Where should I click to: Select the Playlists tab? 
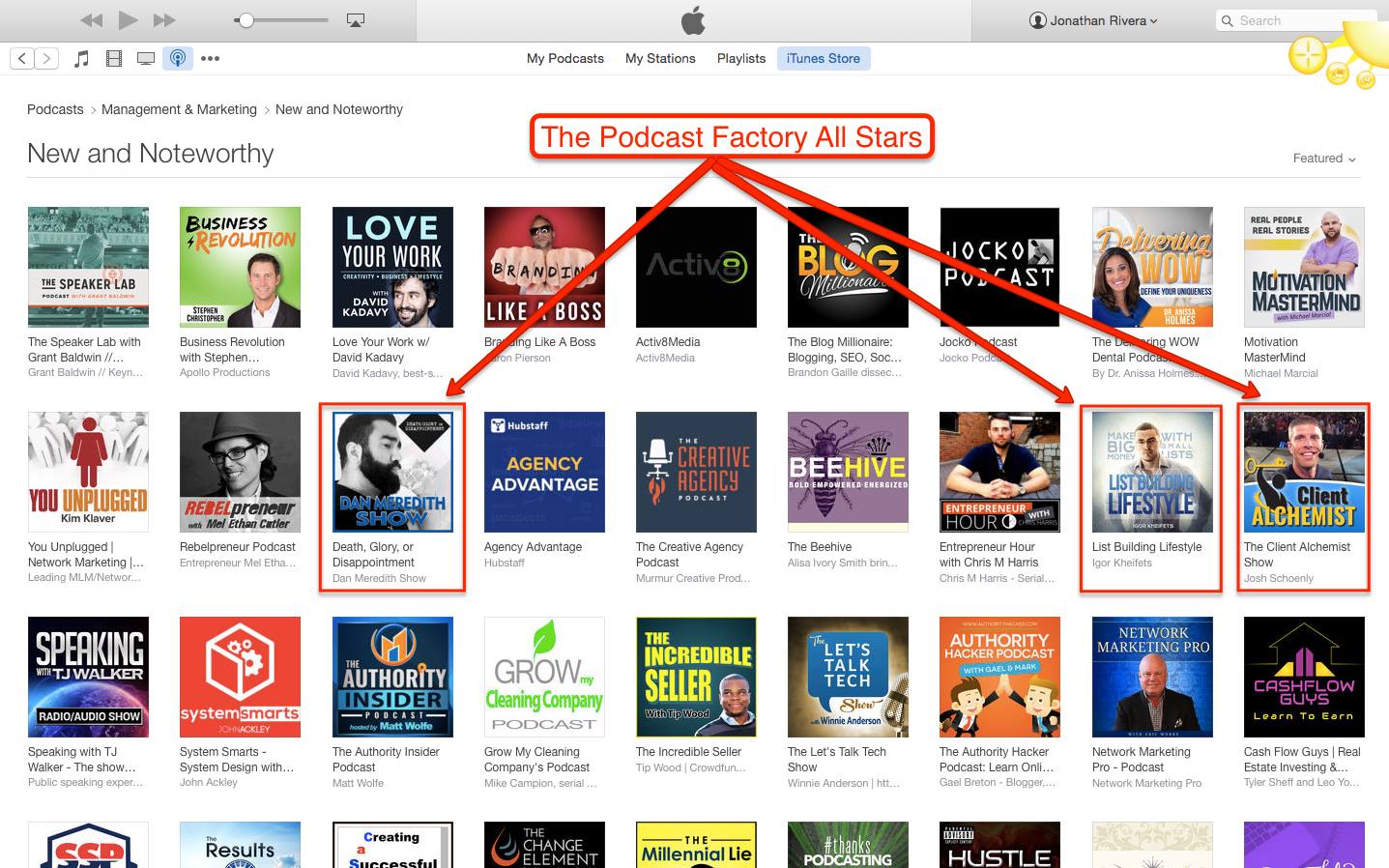click(x=741, y=58)
